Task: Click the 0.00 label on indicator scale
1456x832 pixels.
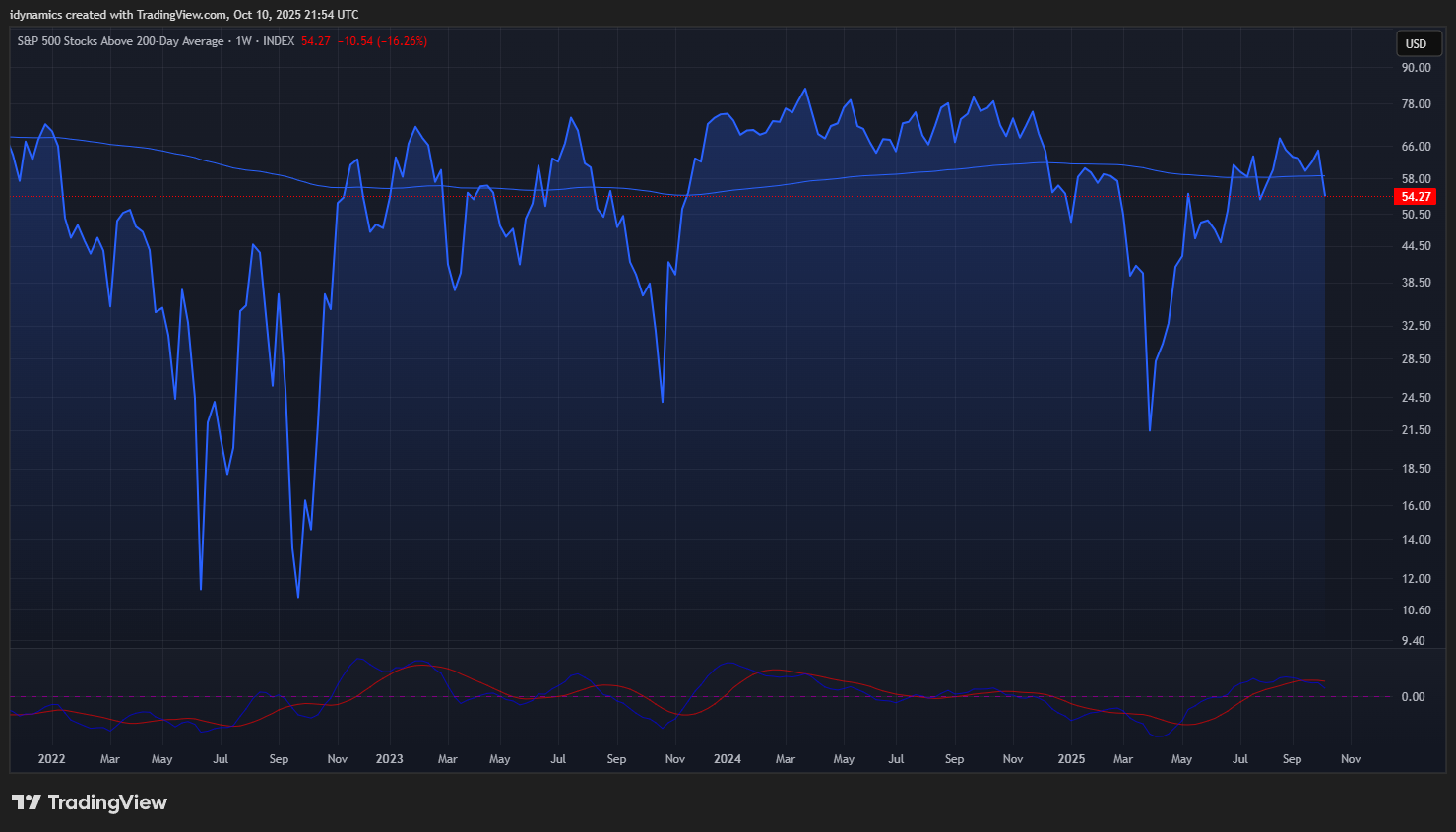Action: (1413, 697)
